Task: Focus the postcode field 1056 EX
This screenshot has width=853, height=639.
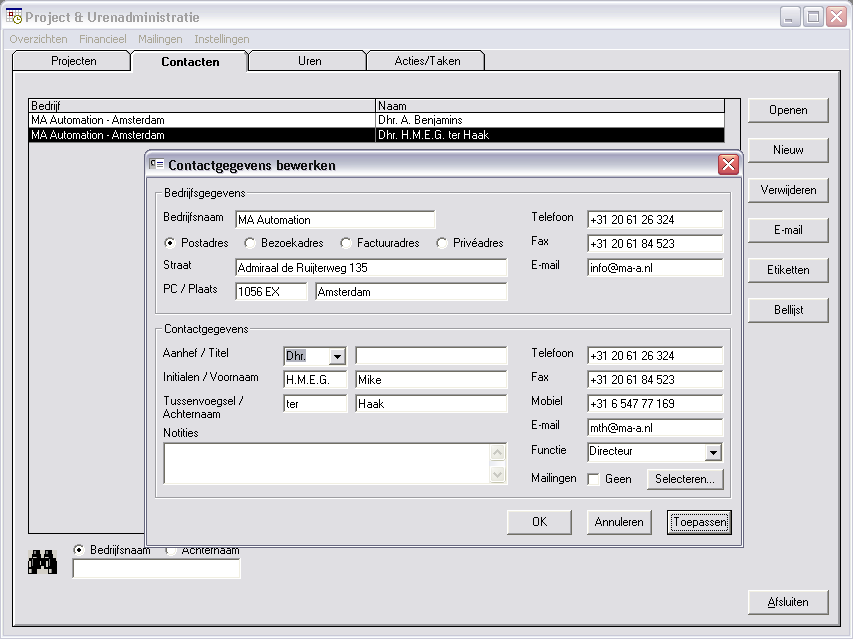Action: (271, 291)
